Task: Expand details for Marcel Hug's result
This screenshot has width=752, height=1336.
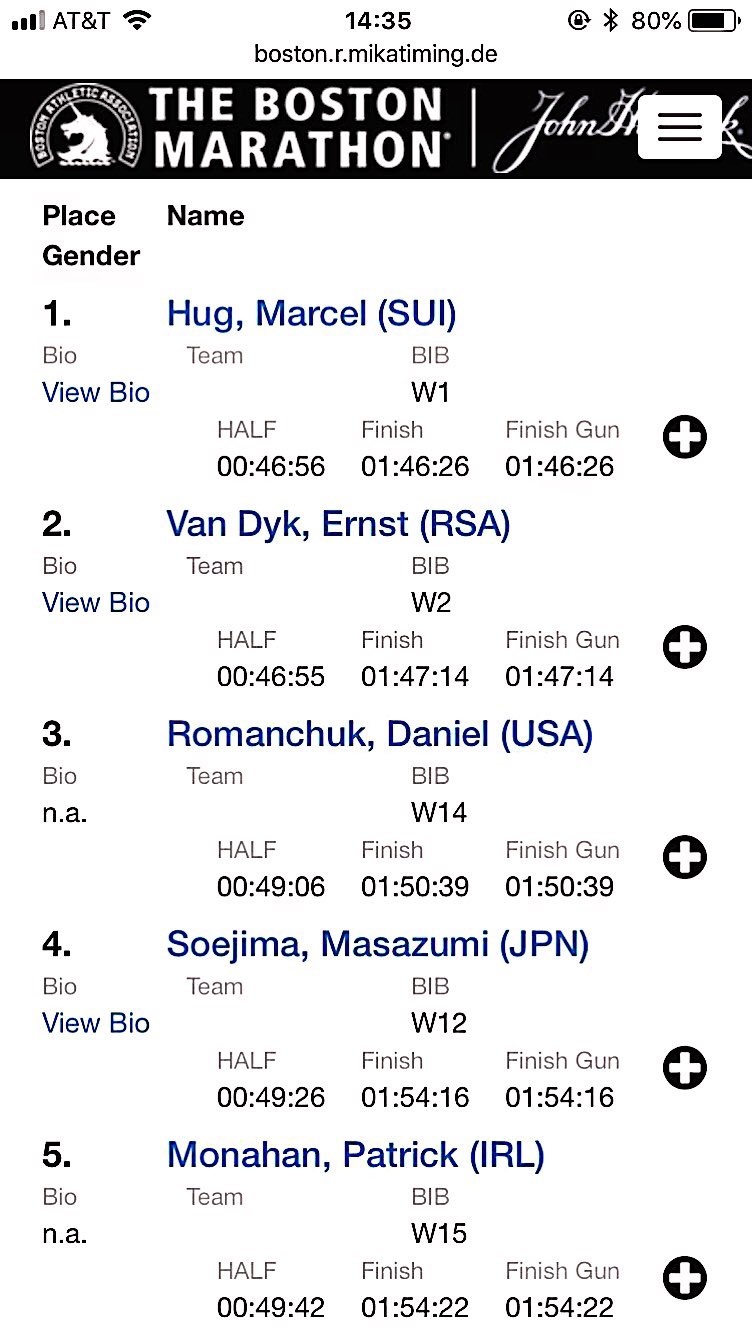Action: pyautogui.click(x=685, y=437)
